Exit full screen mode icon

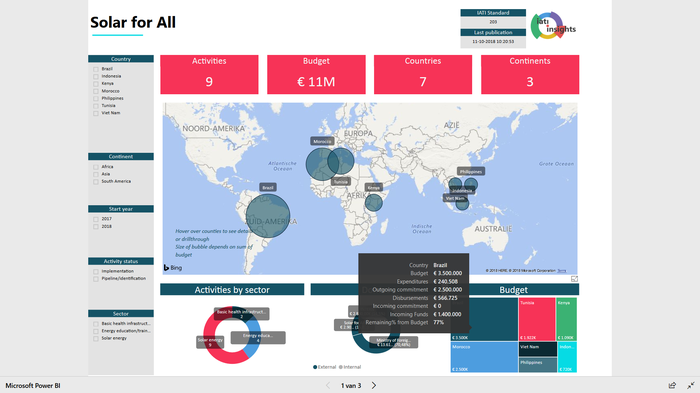(691, 385)
